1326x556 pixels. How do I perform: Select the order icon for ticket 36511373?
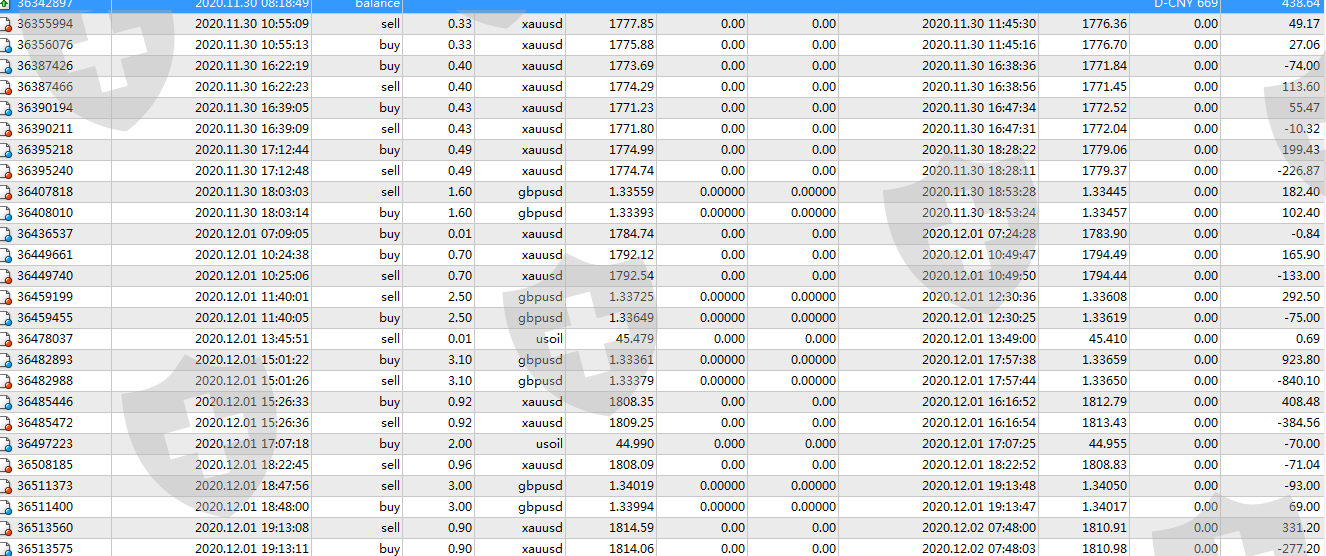pyautogui.click(x=6, y=486)
